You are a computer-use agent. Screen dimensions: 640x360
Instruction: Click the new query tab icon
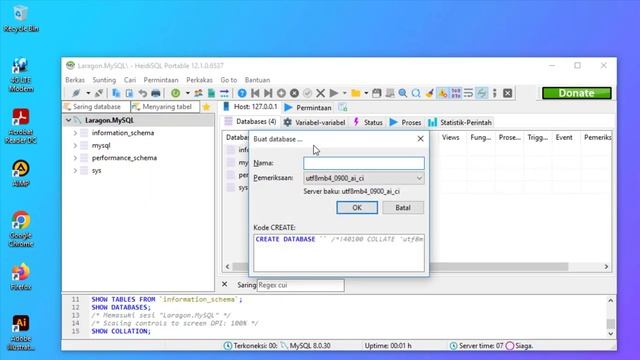(x=343, y=108)
